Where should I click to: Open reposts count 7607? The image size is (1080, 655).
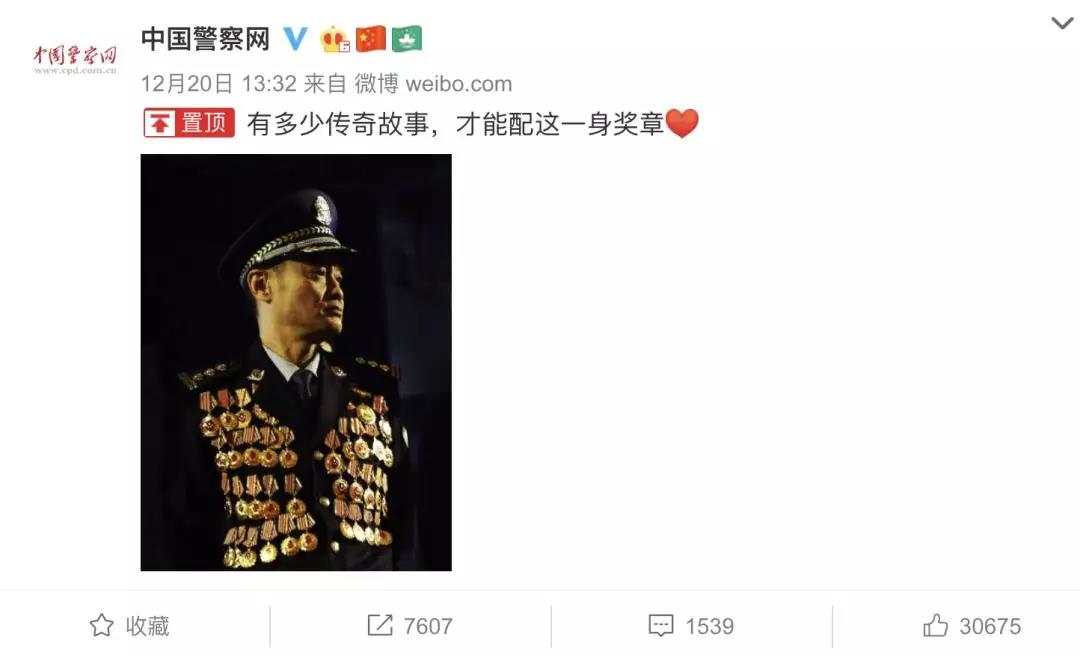coord(428,626)
